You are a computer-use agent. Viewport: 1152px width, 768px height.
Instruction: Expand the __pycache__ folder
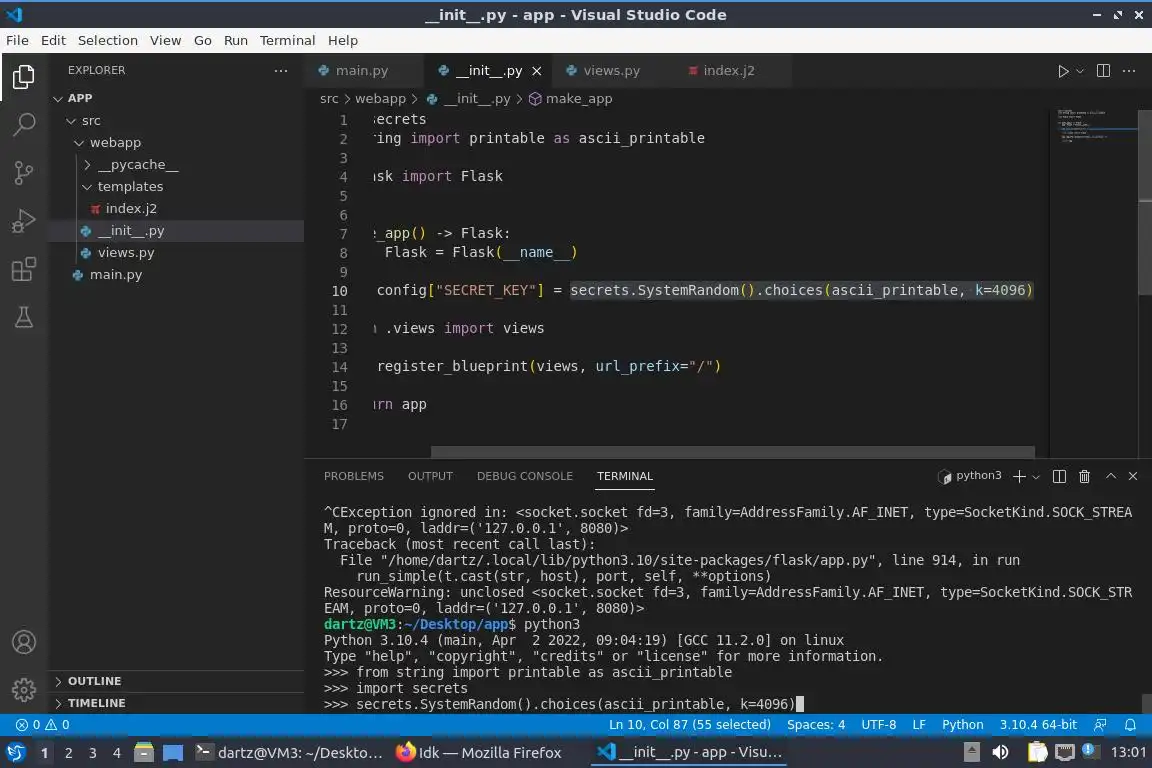click(176, 164)
